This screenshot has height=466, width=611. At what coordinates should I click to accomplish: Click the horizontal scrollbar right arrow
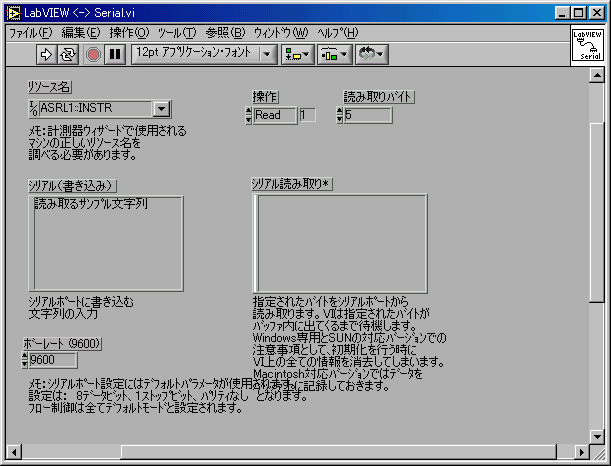coord(582,452)
